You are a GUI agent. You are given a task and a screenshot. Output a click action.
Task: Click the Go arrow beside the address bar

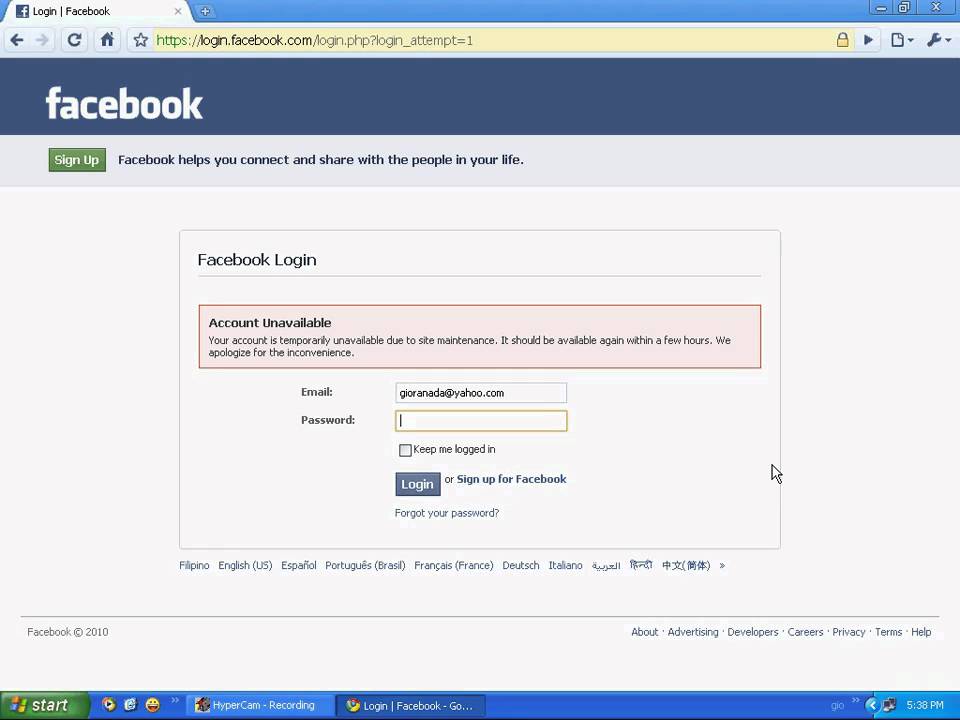pyautogui.click(x=868, y=40)
